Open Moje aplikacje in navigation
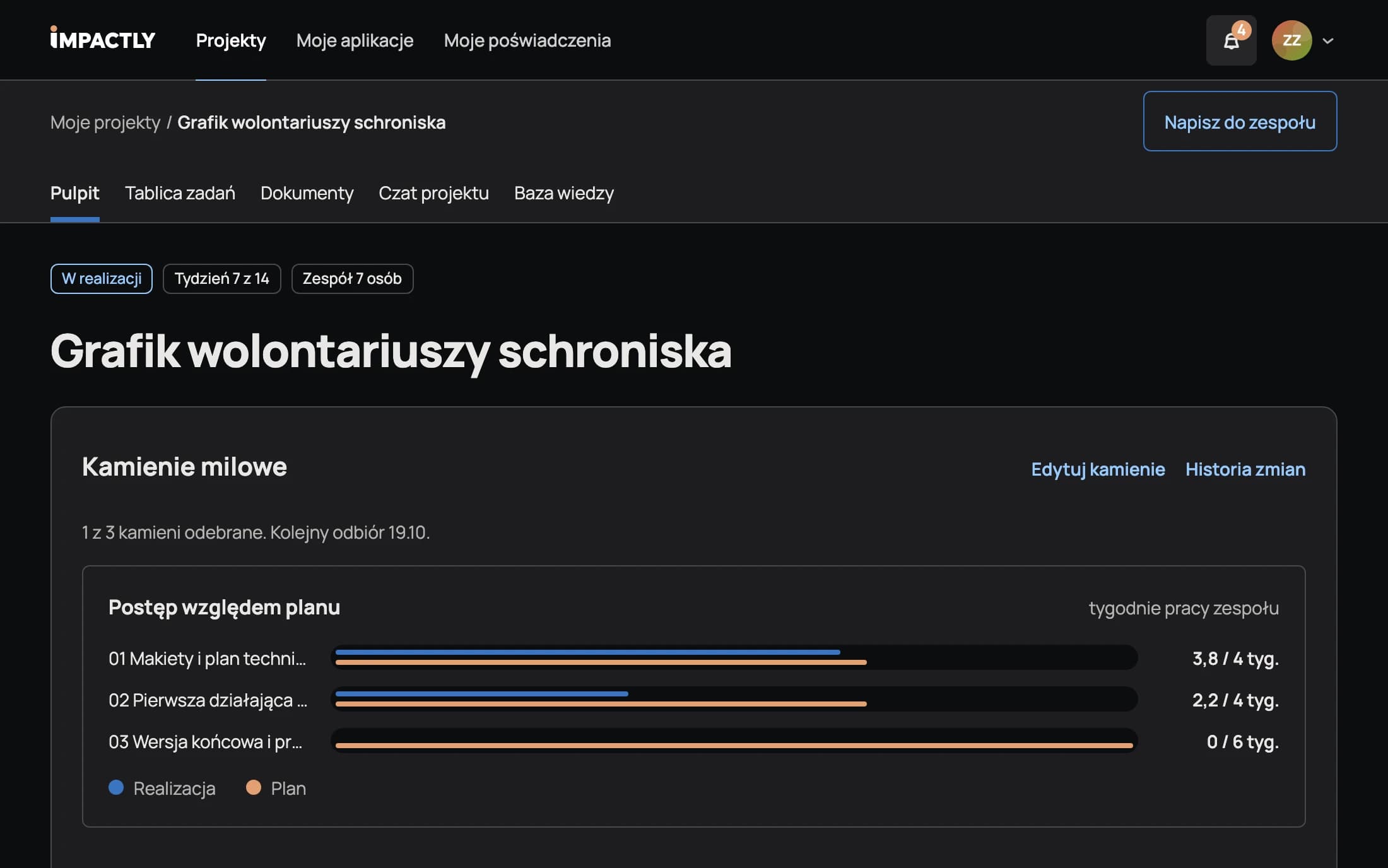 pos(355,40)
